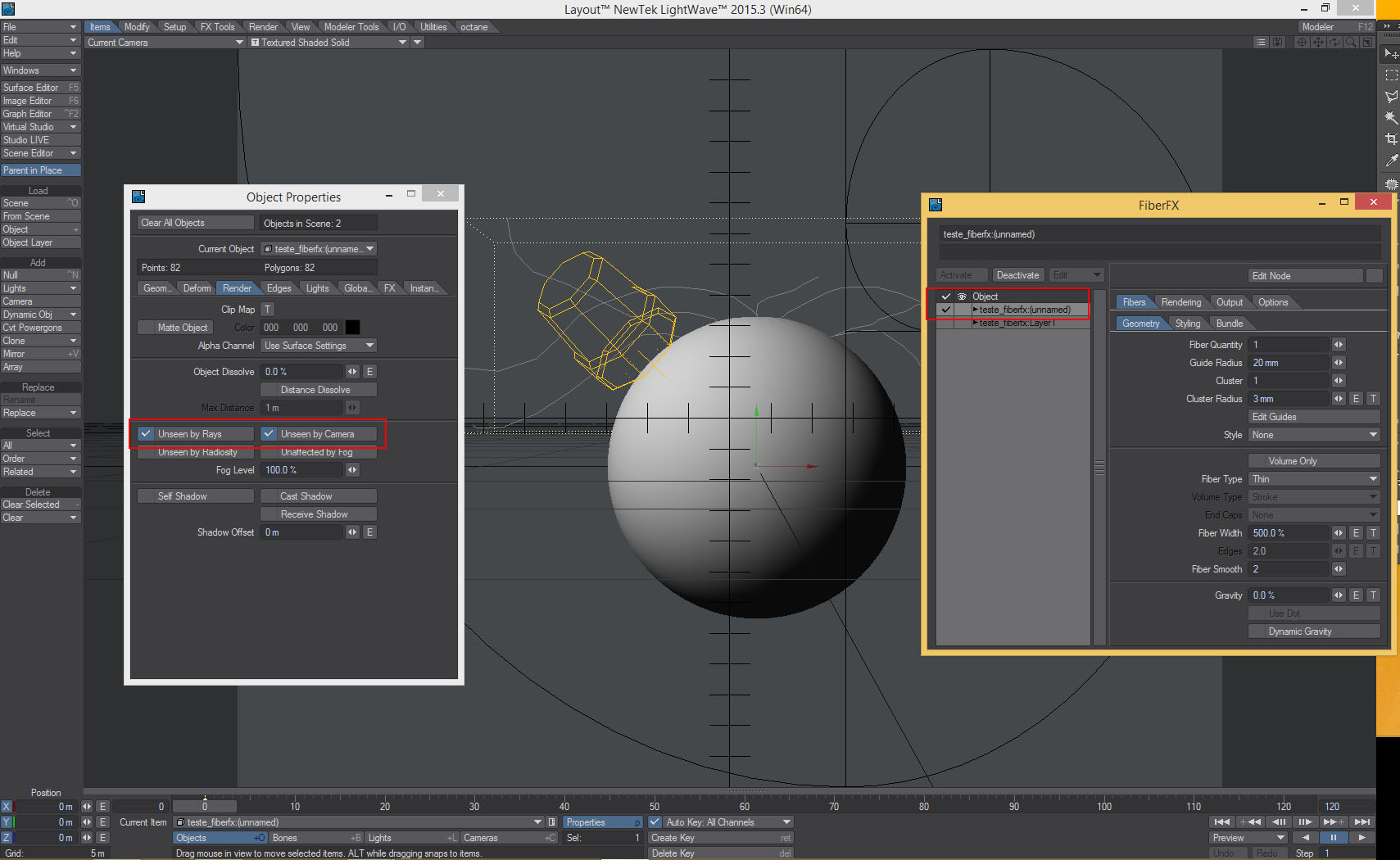
Task: Click the viewport maximize toggle icon
Action: tap(1367, 43)
